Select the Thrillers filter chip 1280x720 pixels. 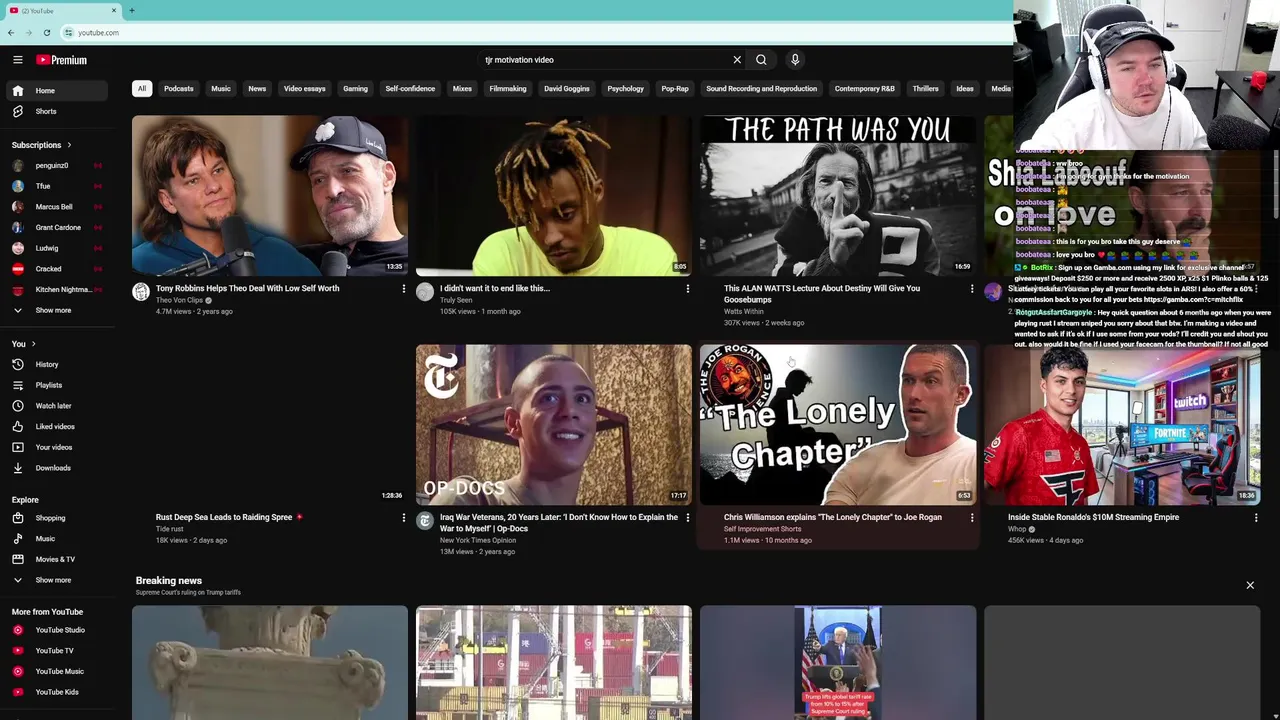click(x=926, y=89)
